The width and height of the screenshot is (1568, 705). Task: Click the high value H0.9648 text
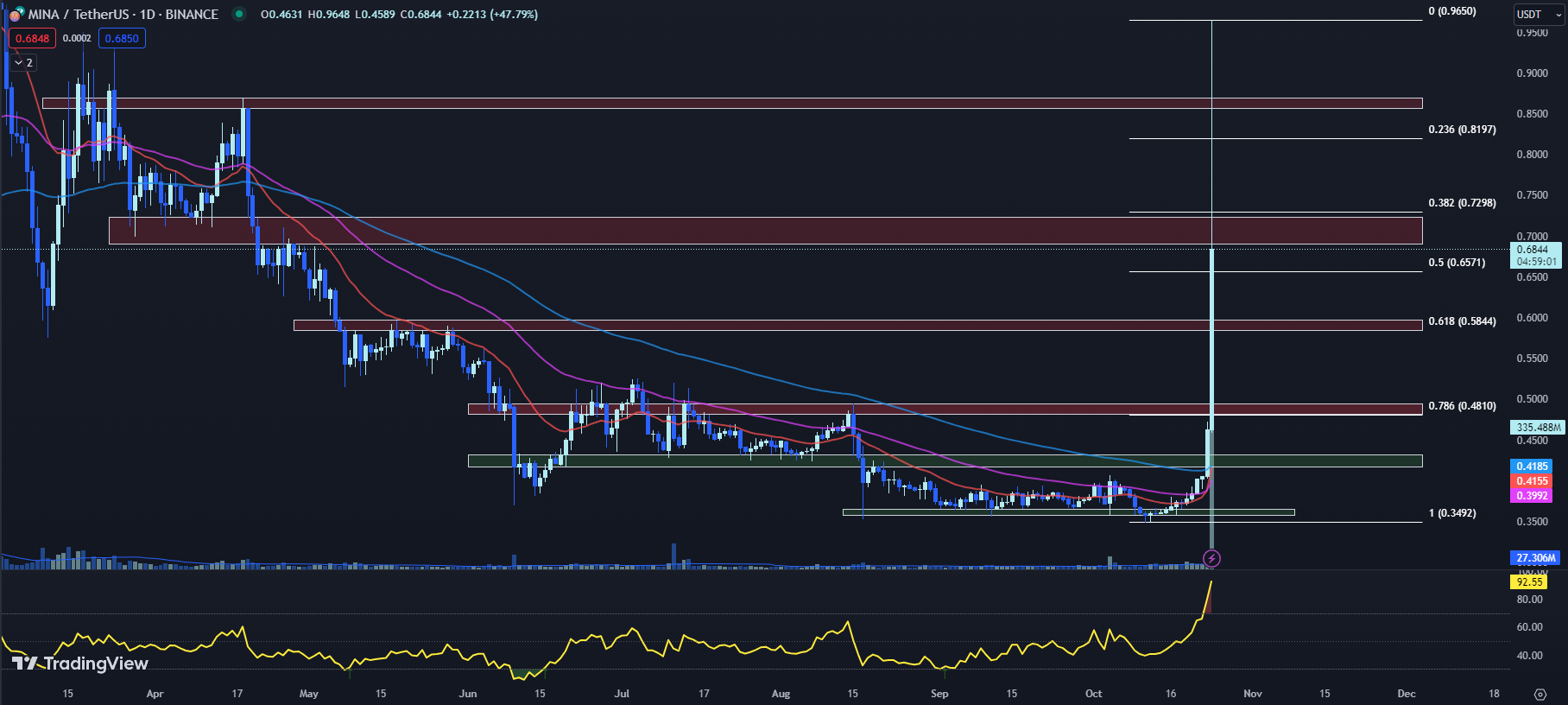point(329,15)
